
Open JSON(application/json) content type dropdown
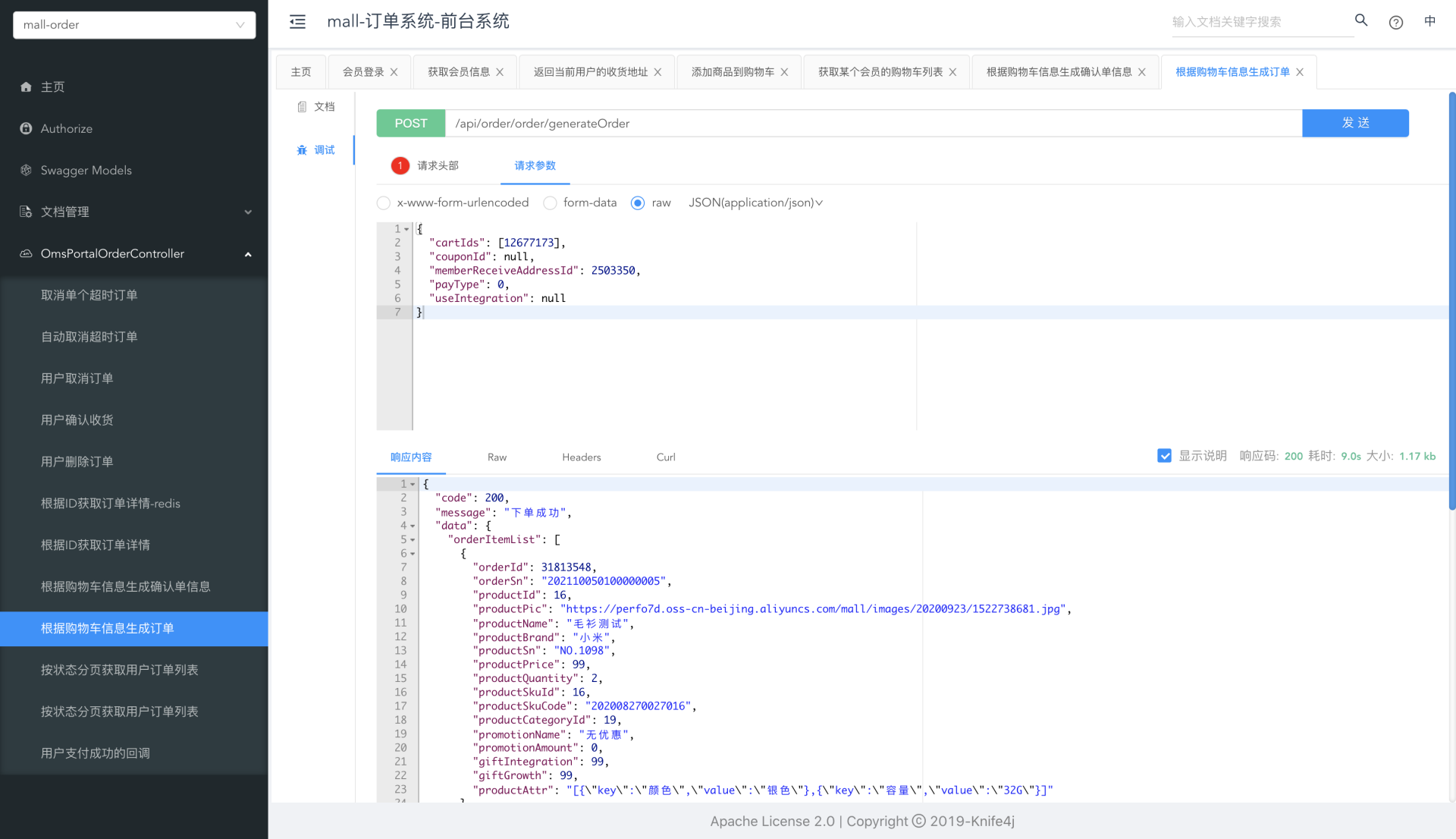coord(755,203)
